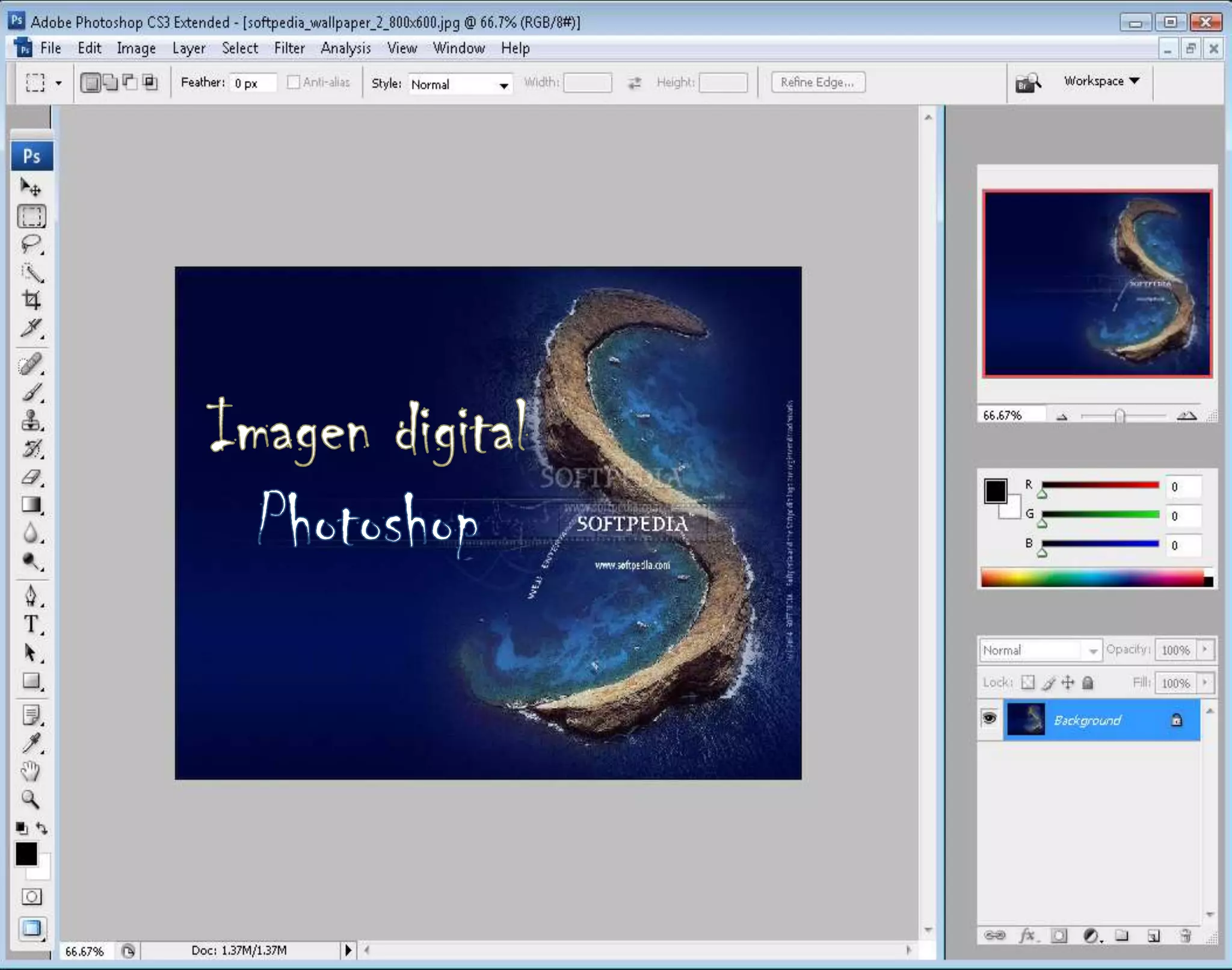
Task: Enable the Anti-alias checkbox
Action: point(293,82)
